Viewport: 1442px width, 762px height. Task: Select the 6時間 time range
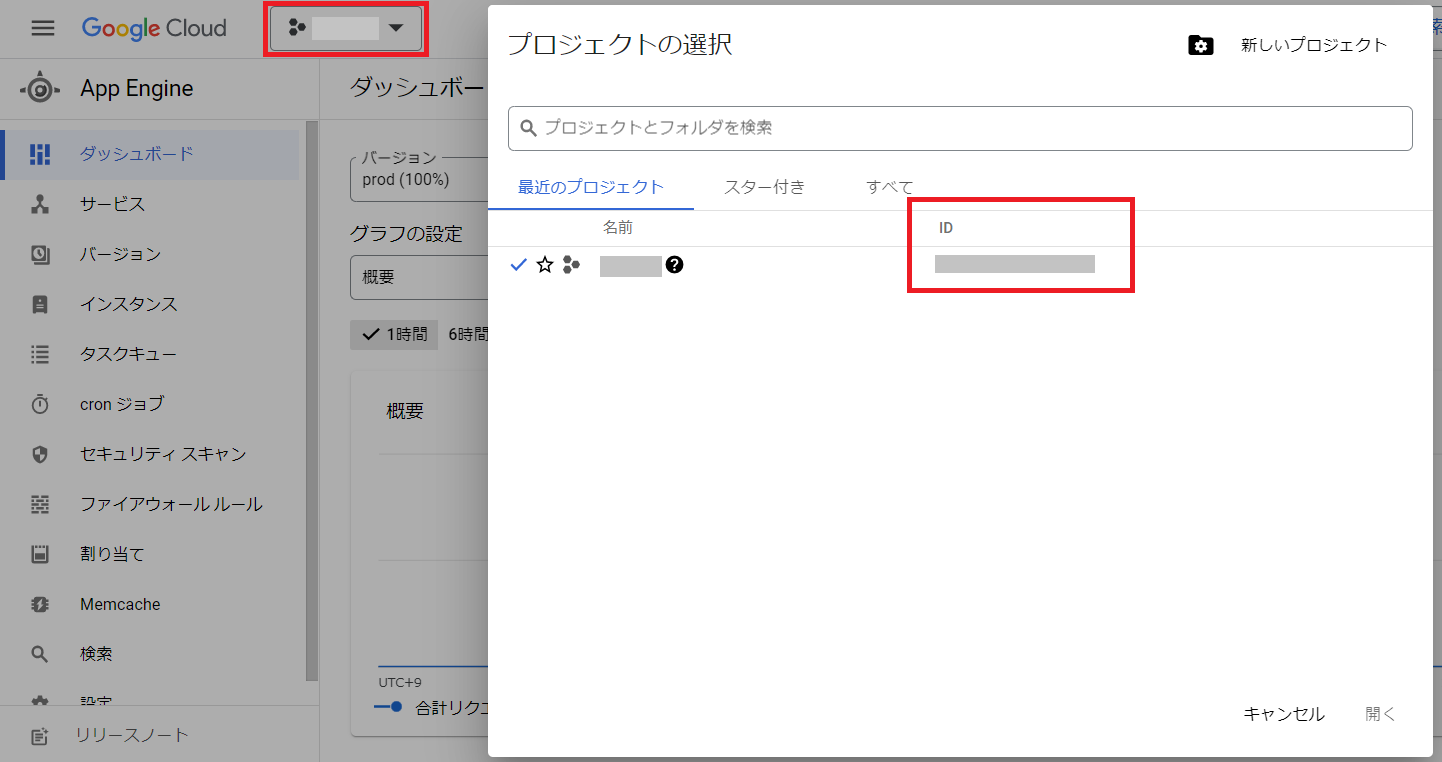point(468,335)
